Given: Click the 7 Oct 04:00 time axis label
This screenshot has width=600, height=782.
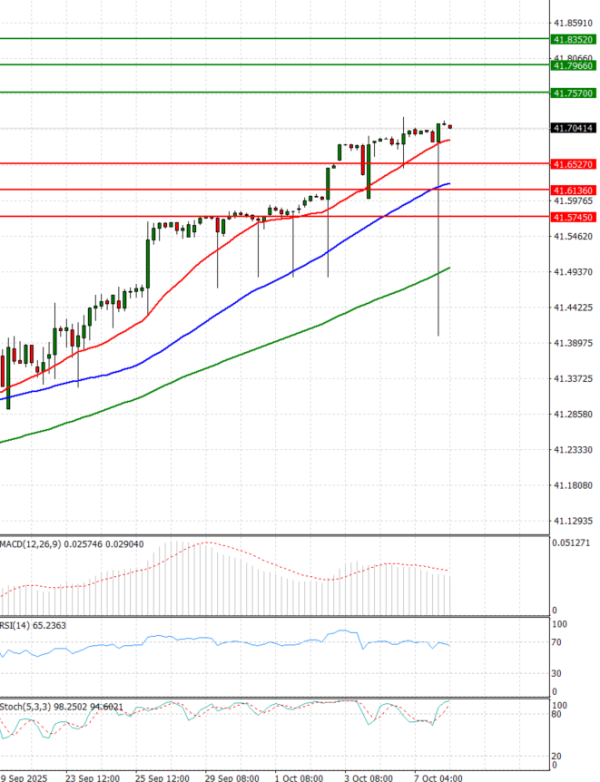Looking at the screenshot, I should [438, 776].
